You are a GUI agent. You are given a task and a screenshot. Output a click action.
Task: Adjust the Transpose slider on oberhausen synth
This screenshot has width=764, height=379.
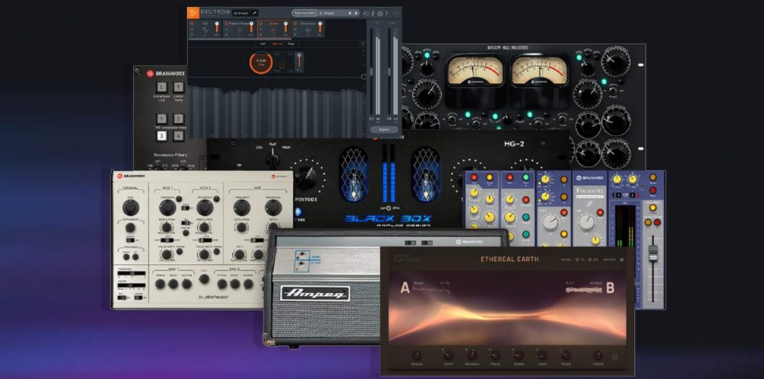point(131,273)
